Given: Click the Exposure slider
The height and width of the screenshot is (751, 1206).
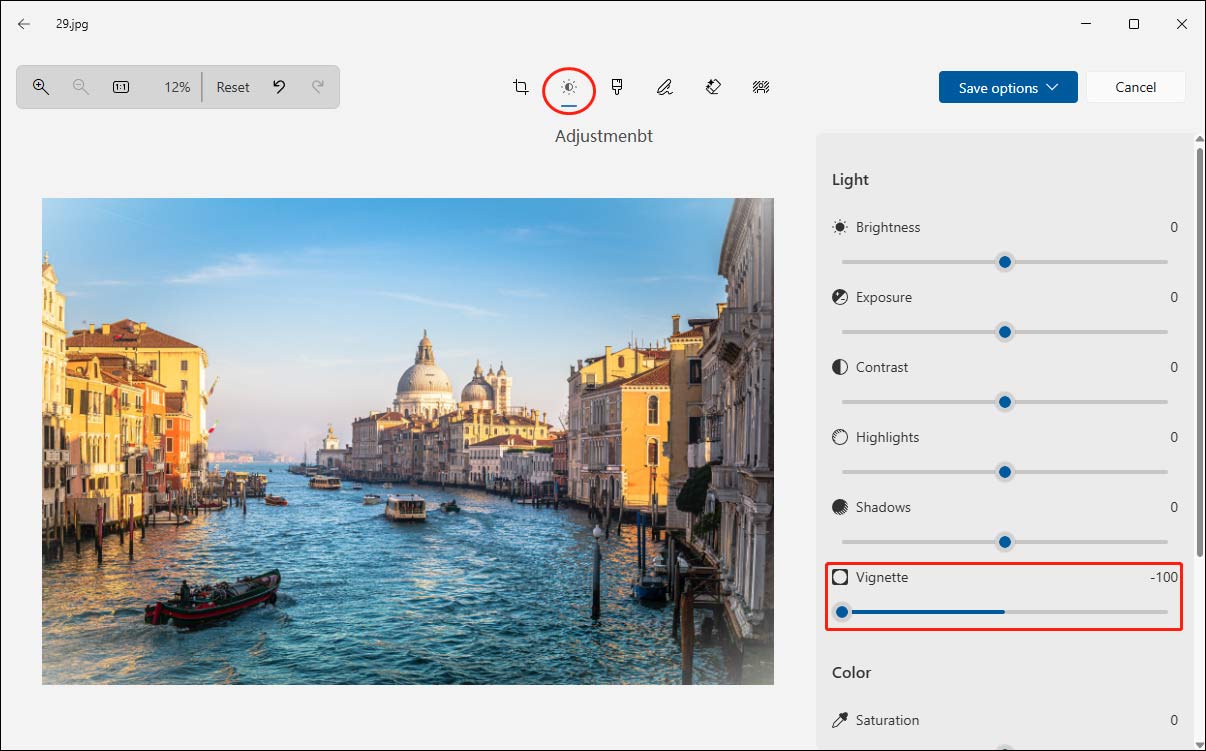Looking at the screenshot, I should pos(1004,332).
